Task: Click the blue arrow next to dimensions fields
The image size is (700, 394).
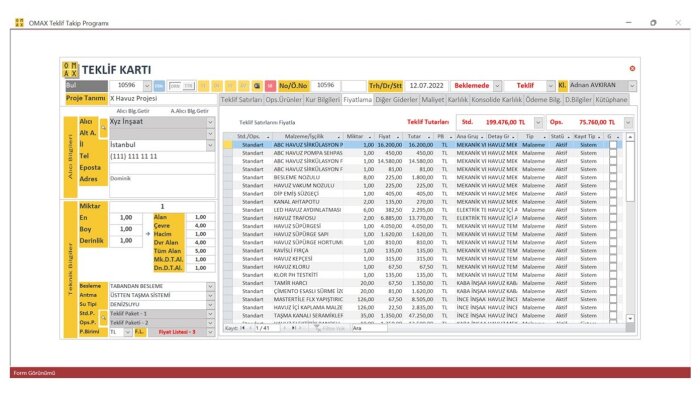Action: point(148,234)
